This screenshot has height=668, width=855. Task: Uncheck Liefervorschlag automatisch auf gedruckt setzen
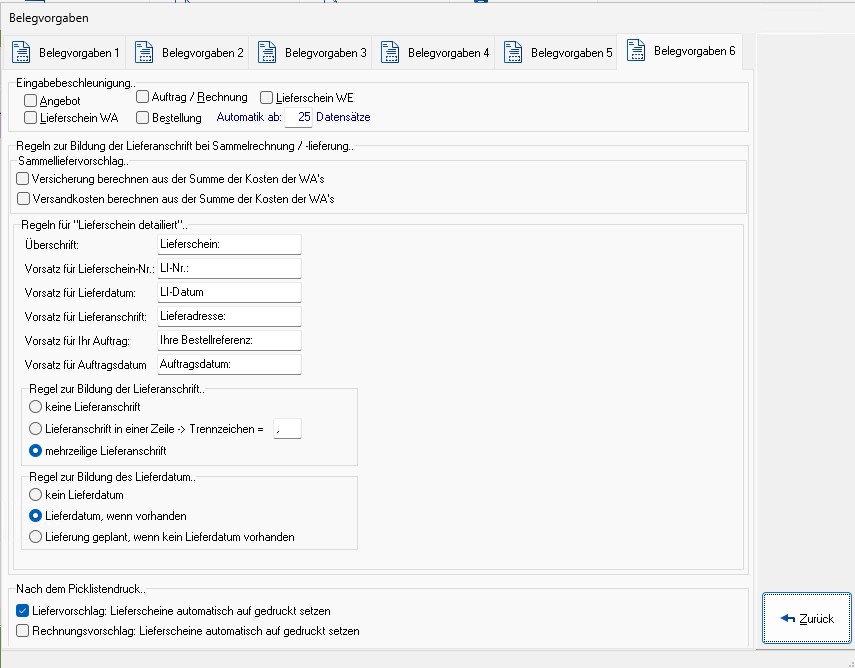tap(22, 611)
